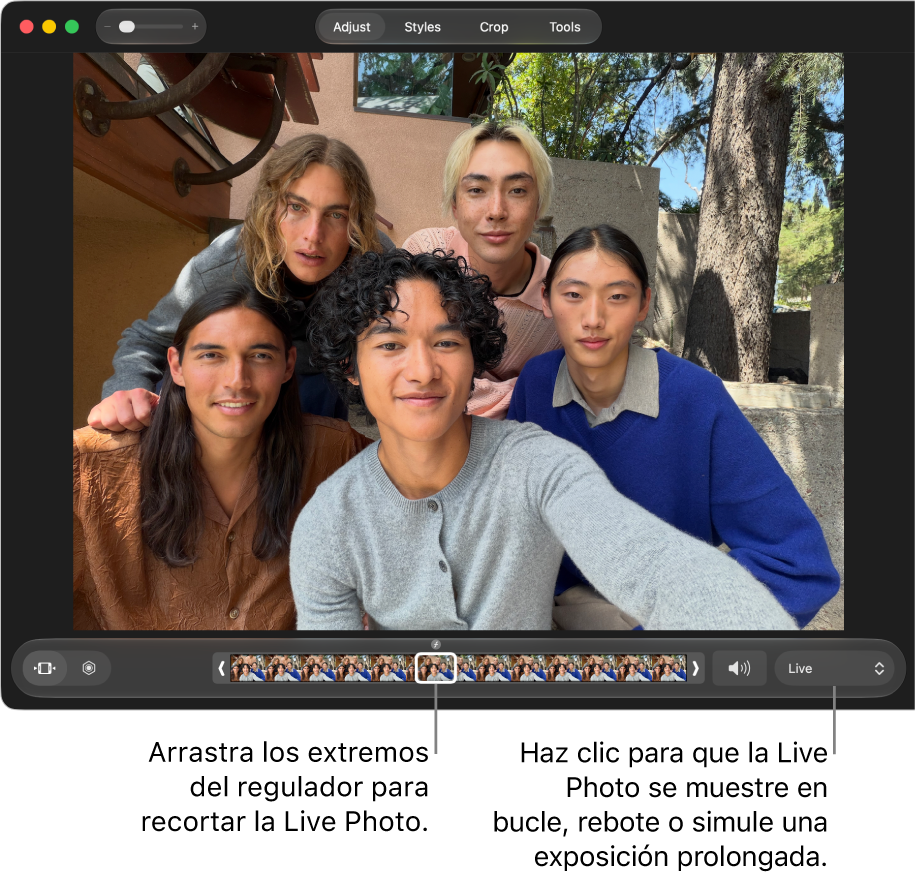Open the Tools tab
The image size is (915, 883).
click(x=564, y=27)
